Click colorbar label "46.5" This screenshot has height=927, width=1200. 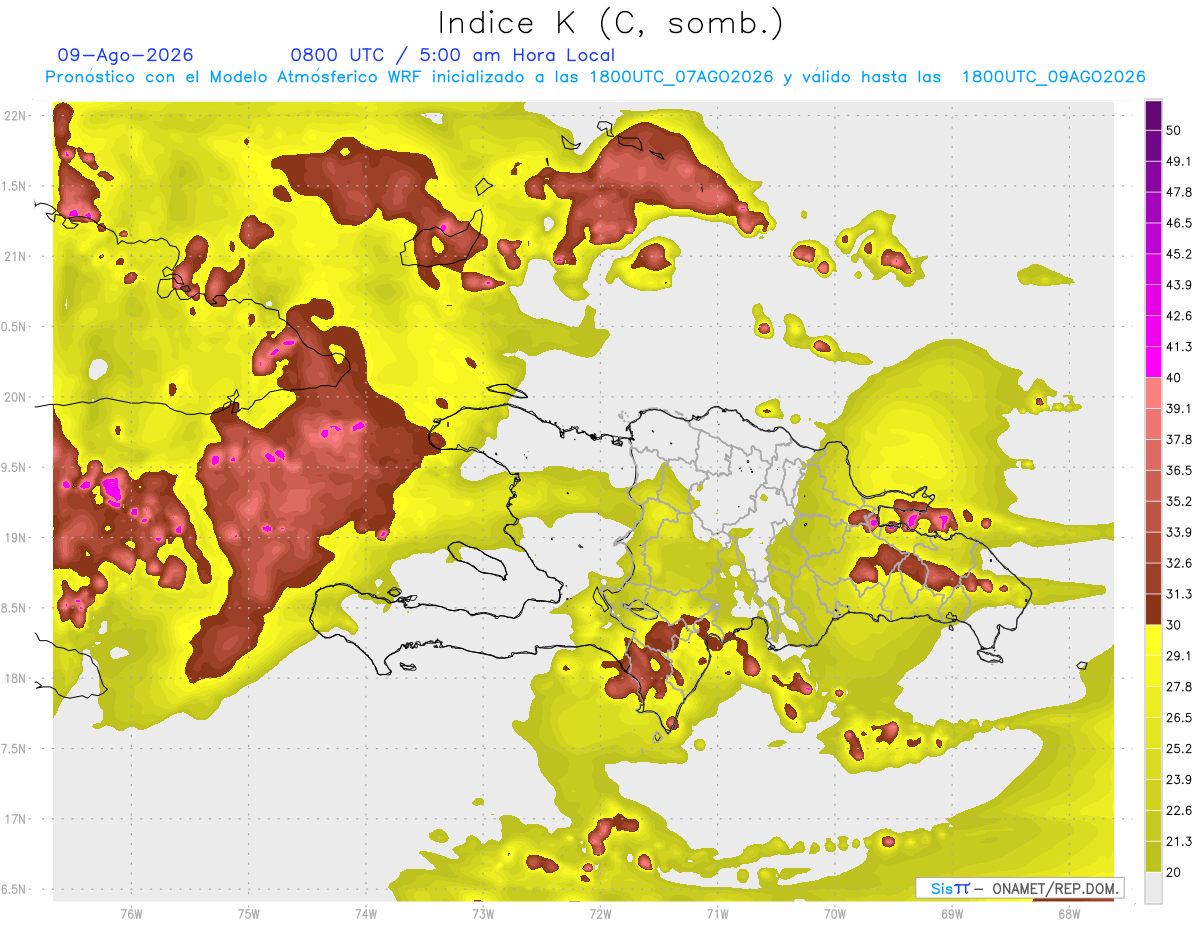coord(1179,223)
